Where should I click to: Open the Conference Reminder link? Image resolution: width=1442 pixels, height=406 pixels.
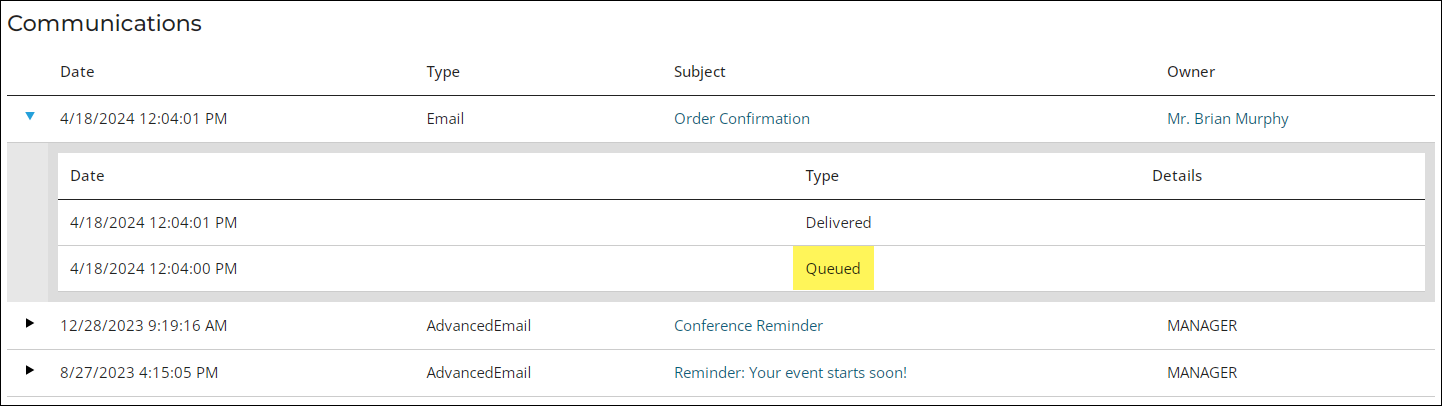click(748, 325)
